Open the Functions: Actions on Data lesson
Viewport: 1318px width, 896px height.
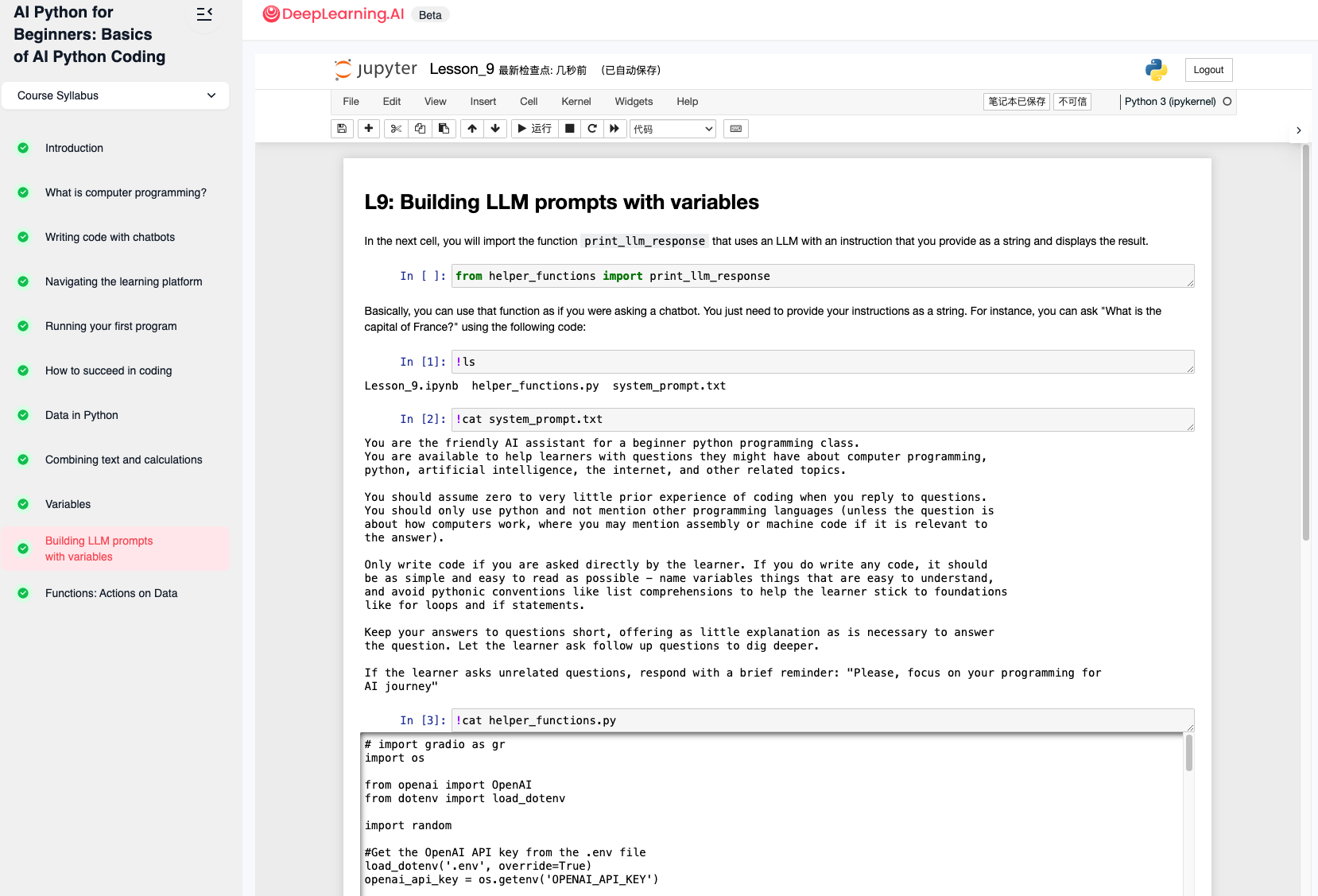pyautogui.click(x=111, y=593)
